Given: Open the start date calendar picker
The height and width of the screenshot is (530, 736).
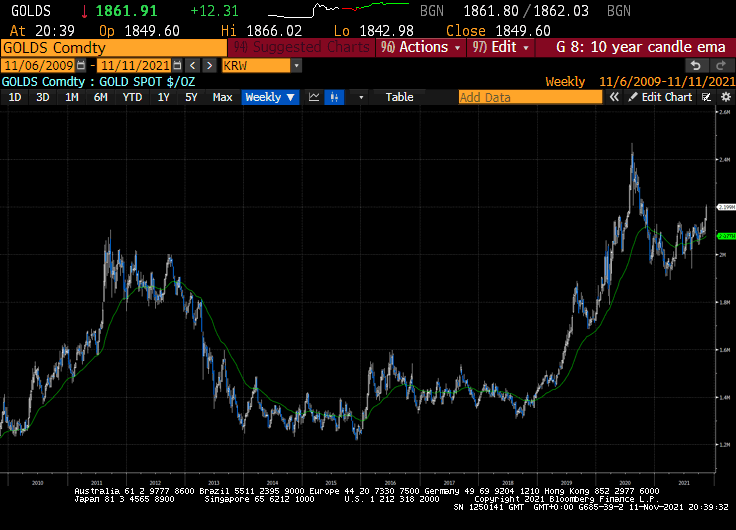Looking at the screenshot, I should point(81,66).
